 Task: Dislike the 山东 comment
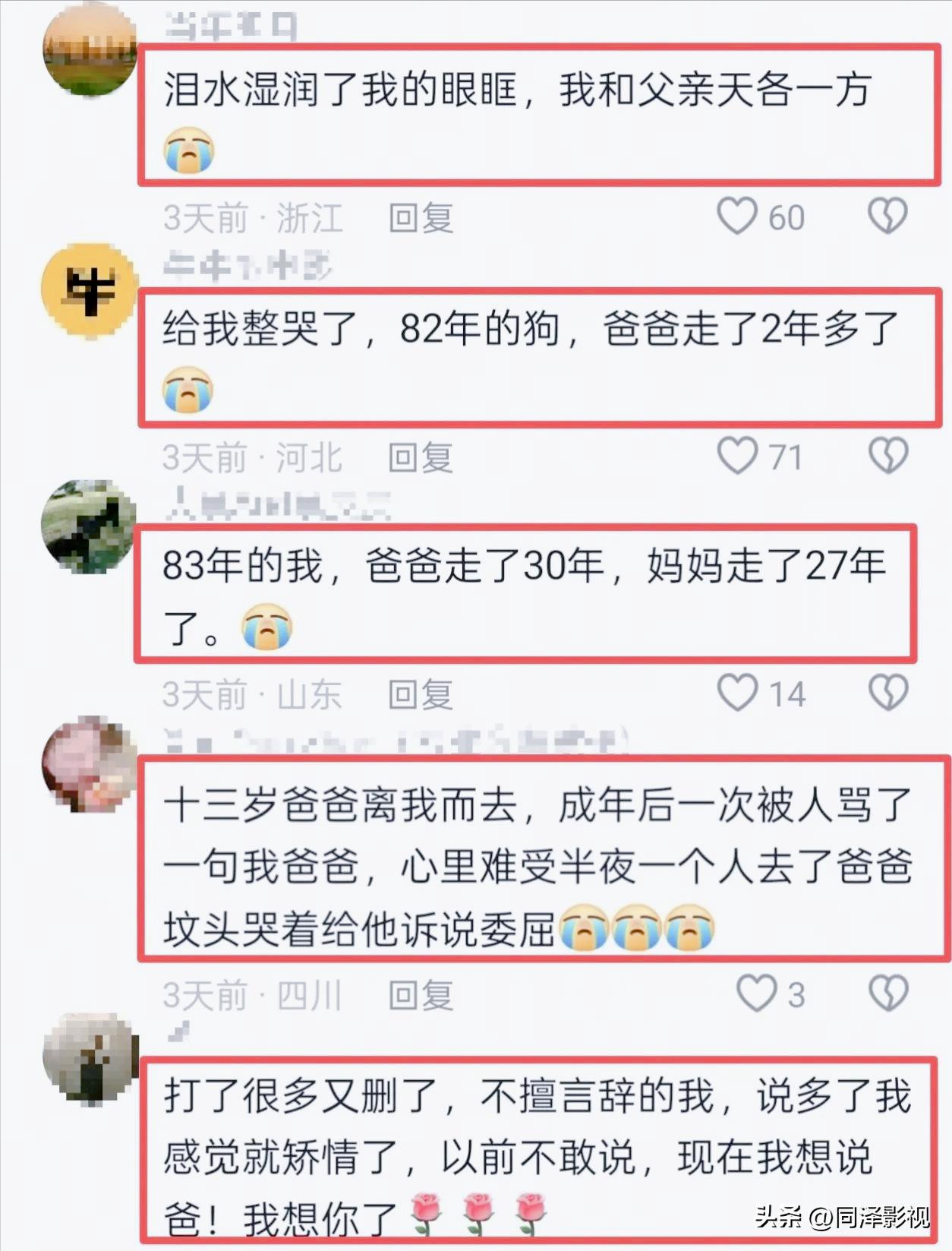(x=887, y=693)
